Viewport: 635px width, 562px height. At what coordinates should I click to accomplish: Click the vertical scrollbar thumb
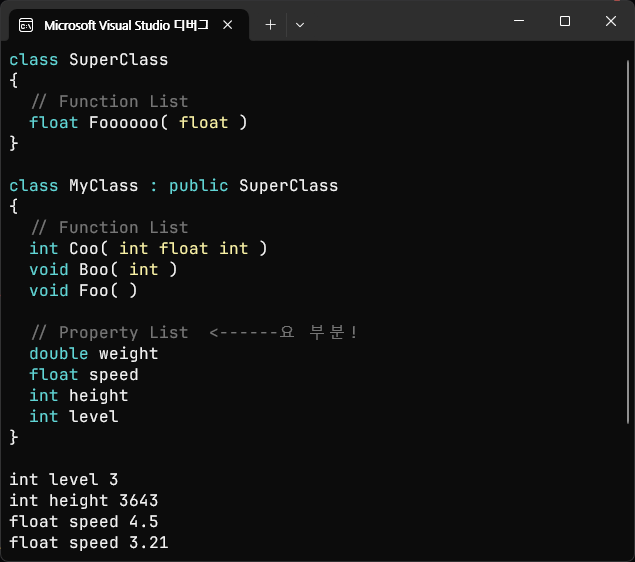tap(628, 242)
